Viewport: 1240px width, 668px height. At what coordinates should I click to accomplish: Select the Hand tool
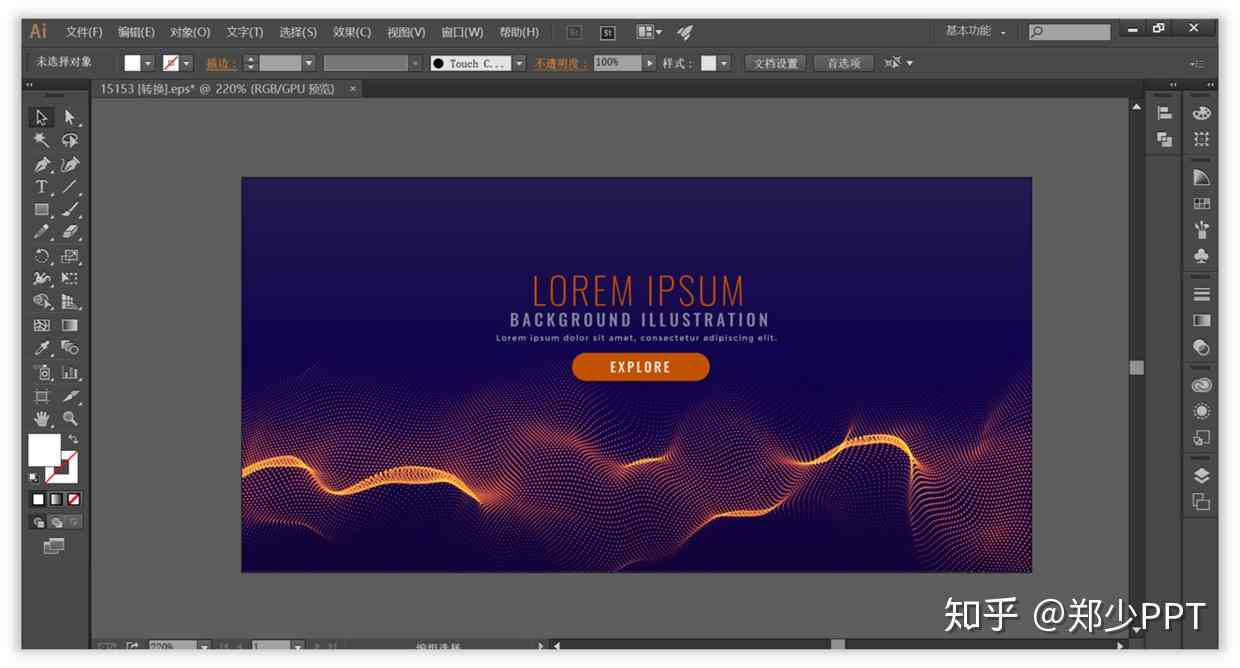pyautogui.click(x=41, y=418)
